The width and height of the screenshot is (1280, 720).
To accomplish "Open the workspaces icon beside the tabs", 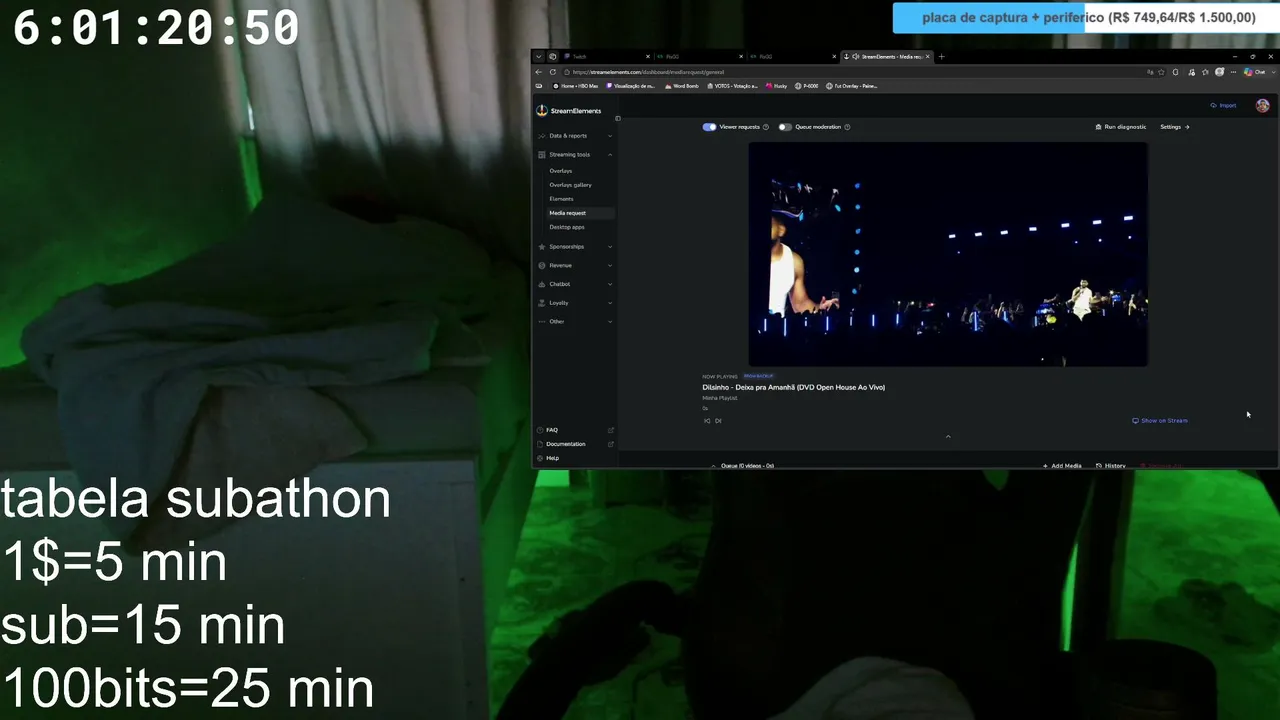I will point(553,56).
